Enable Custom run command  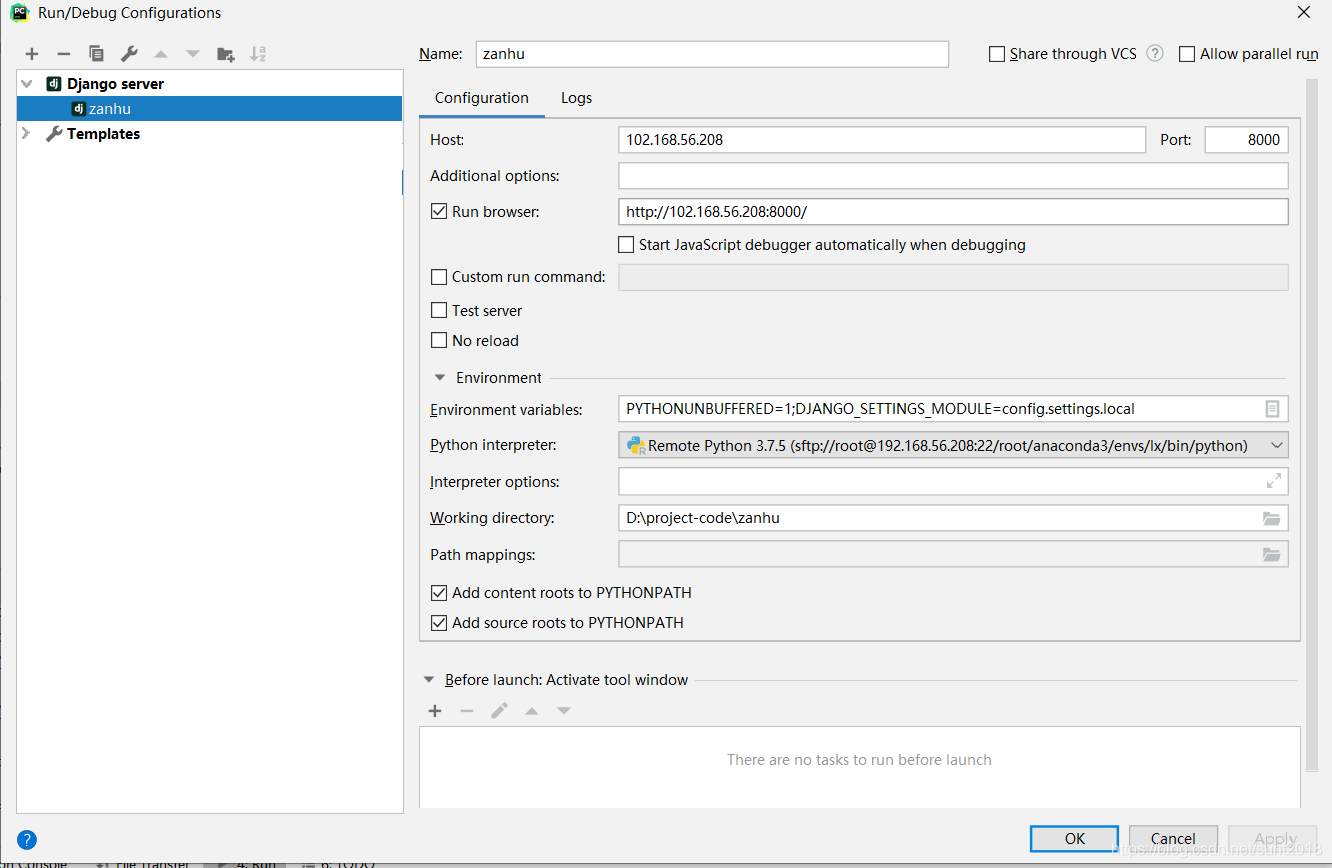pos(438,277)
